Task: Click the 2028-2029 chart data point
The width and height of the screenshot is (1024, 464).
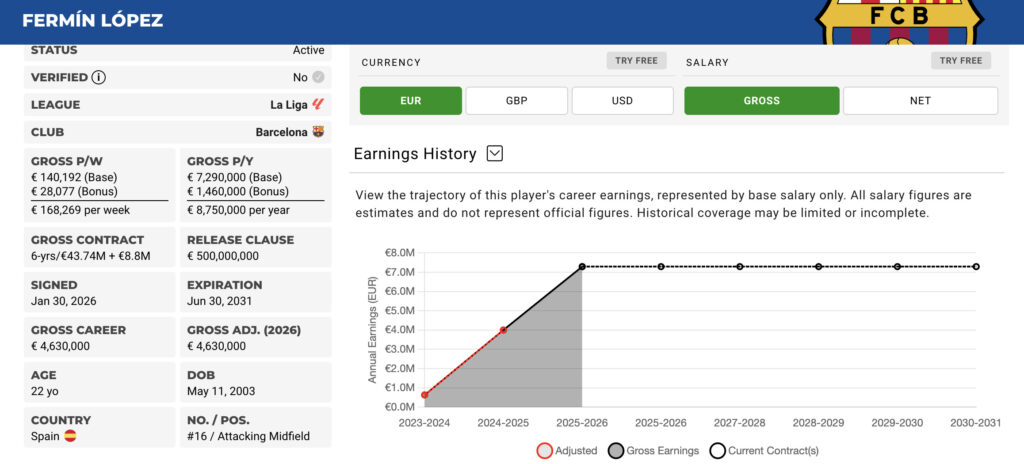Action: click(818, 267)
